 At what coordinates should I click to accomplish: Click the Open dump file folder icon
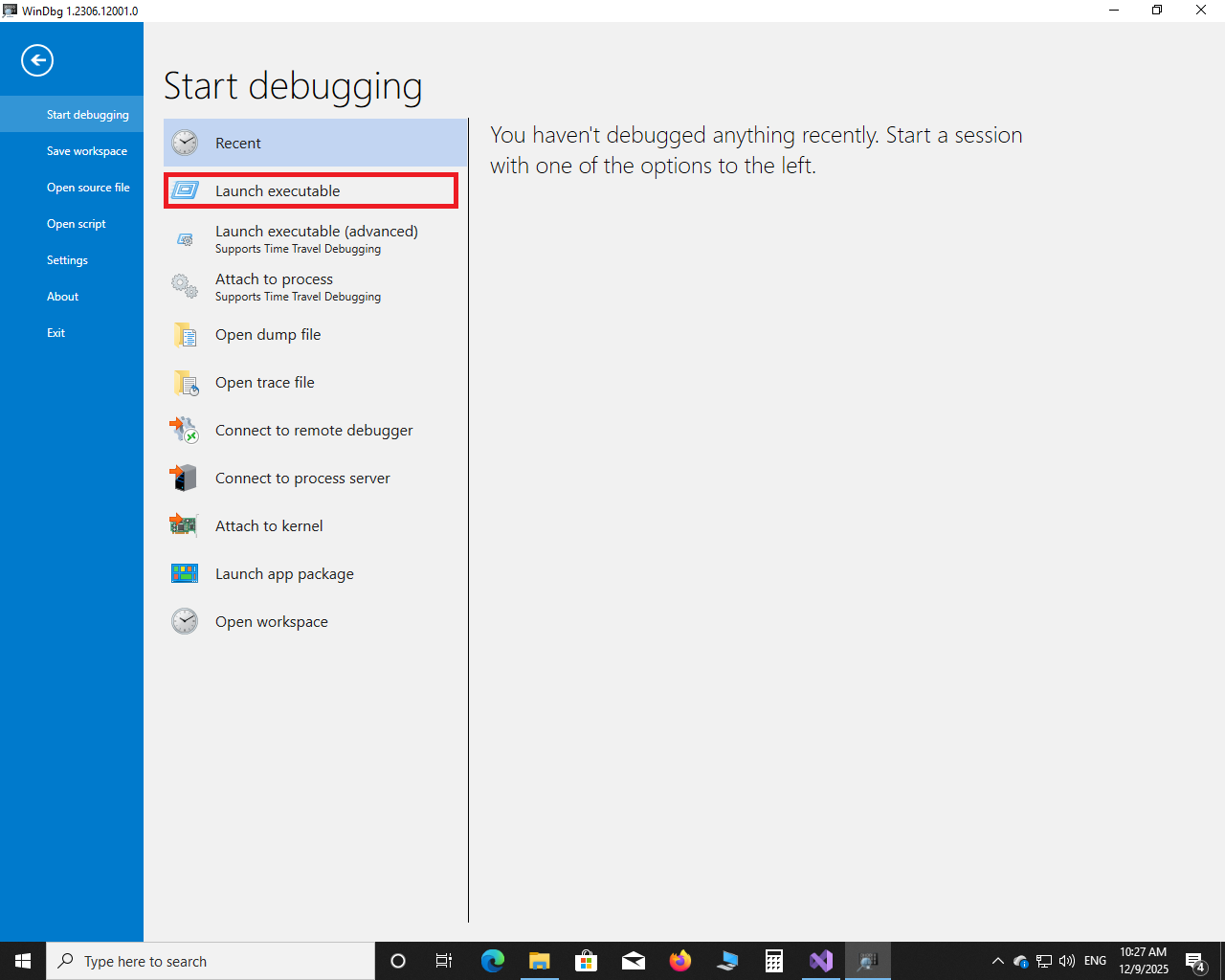185,334
